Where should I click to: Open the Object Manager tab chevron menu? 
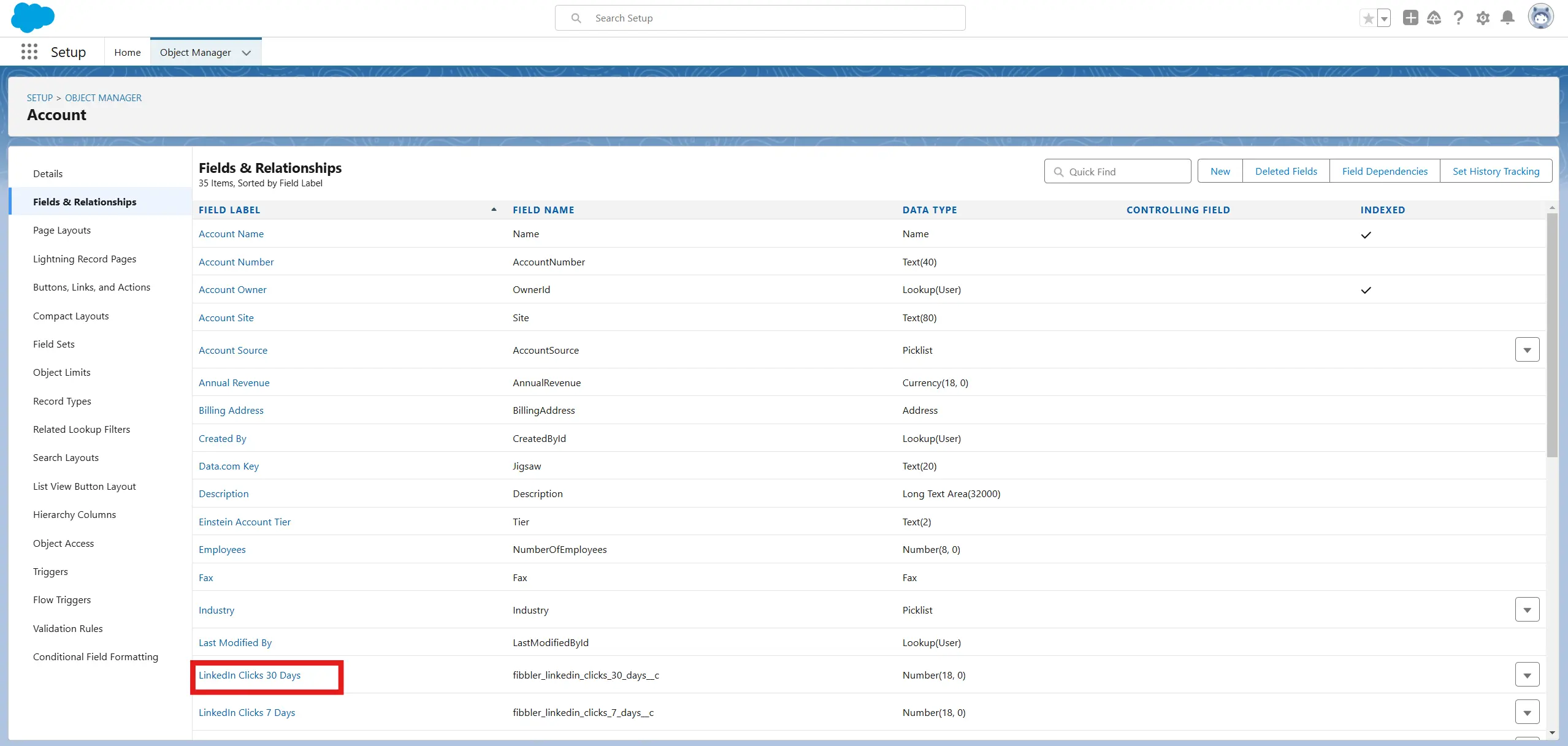(x=247, y=53)
